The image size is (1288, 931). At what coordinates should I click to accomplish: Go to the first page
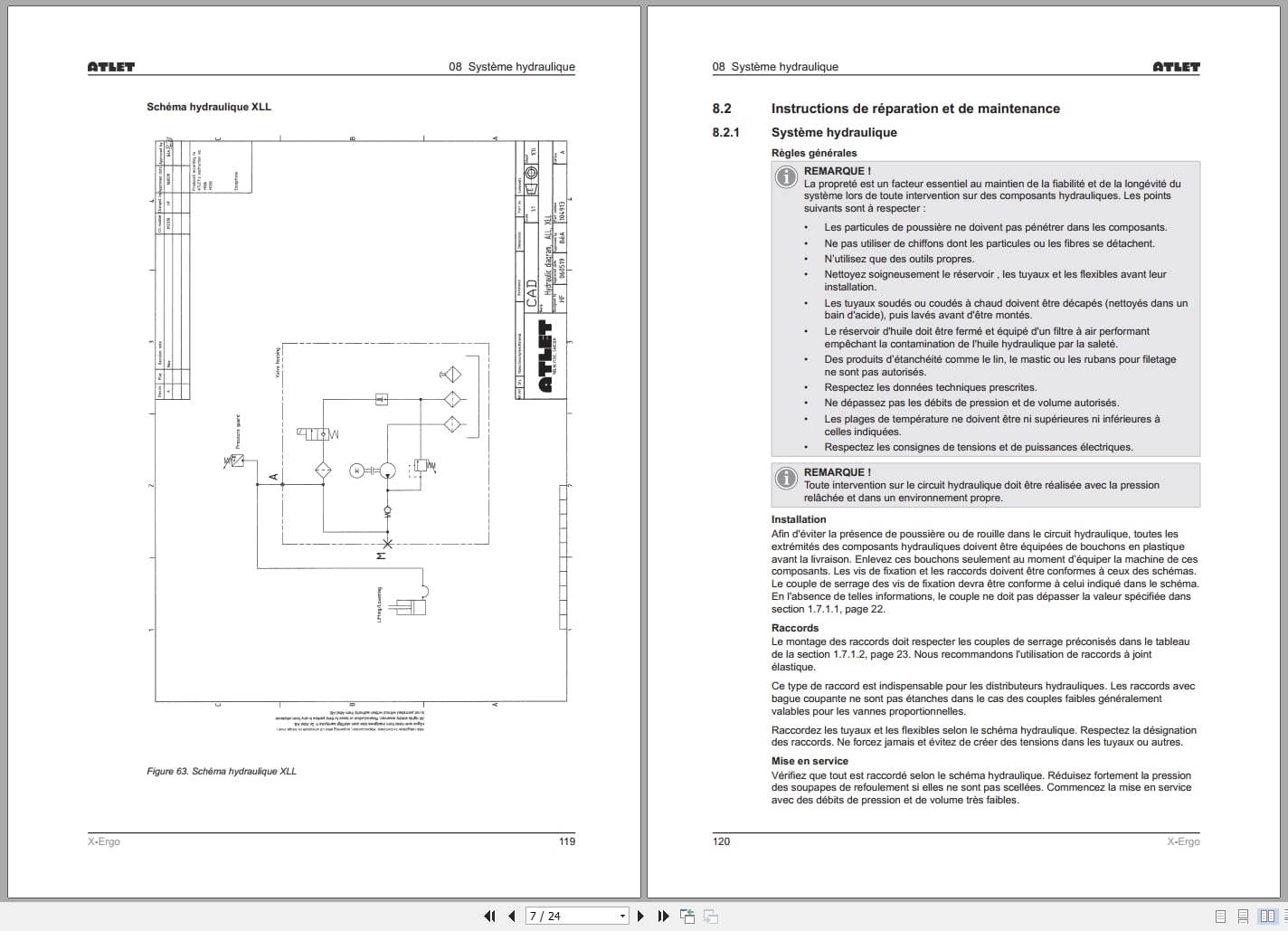click(x=489, y=916)
